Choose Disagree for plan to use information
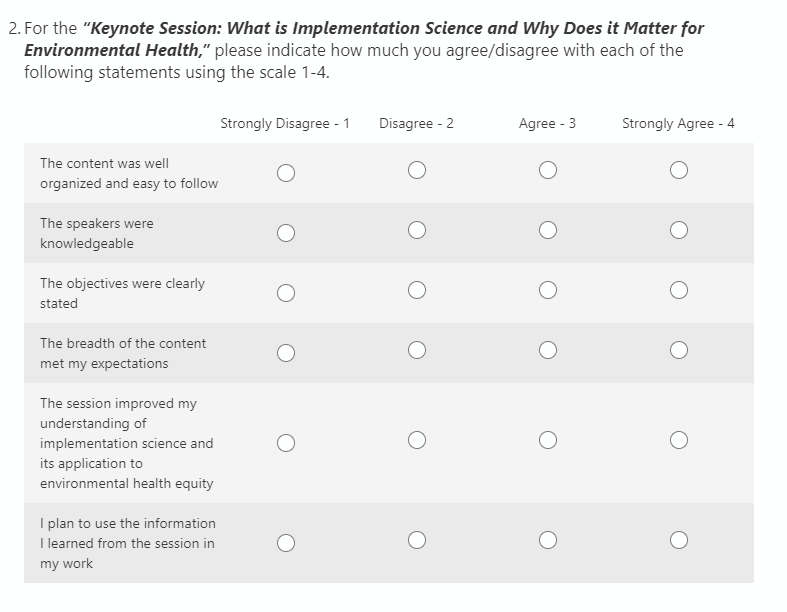This screenshot has width=787, height=612. pos(417,541)
